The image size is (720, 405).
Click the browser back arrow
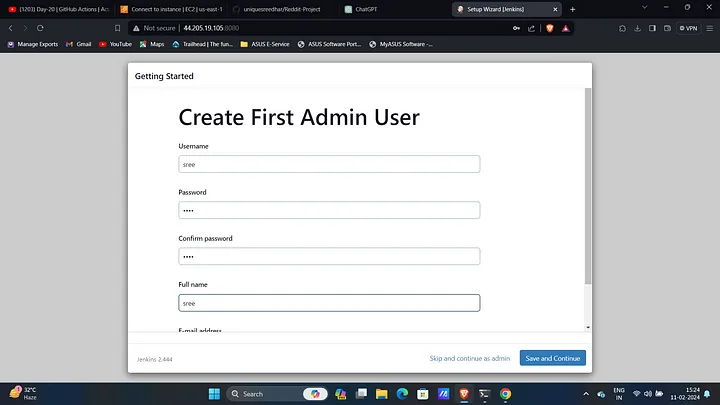point(11,28)
